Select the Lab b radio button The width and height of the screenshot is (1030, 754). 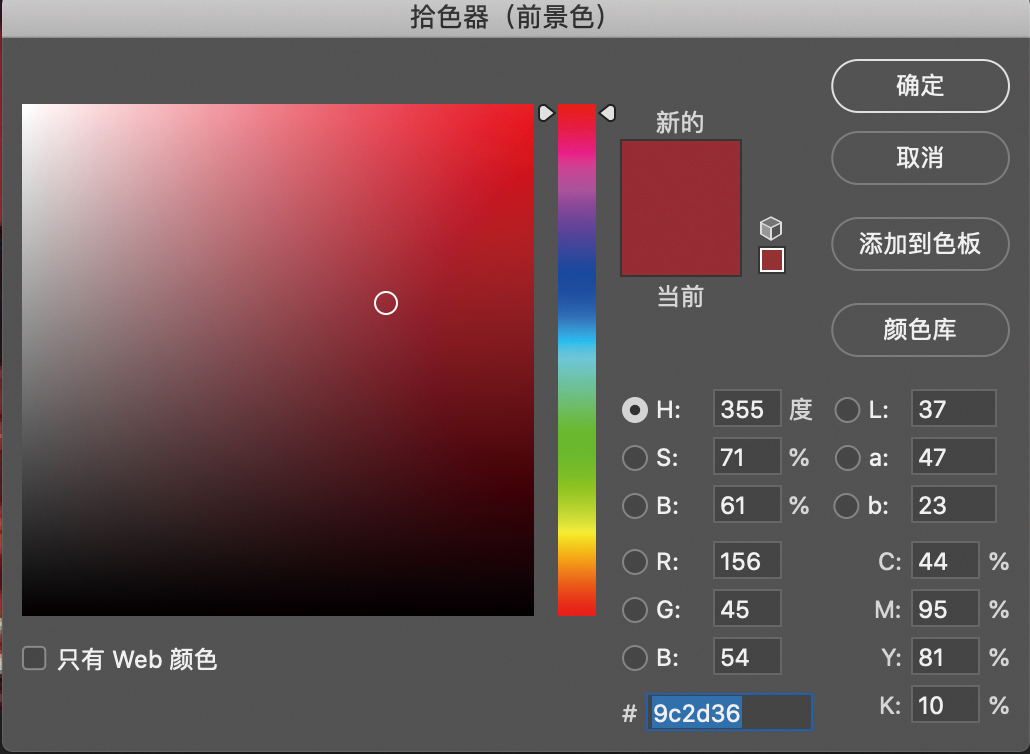pyautogui.click(x=847, y=506)
